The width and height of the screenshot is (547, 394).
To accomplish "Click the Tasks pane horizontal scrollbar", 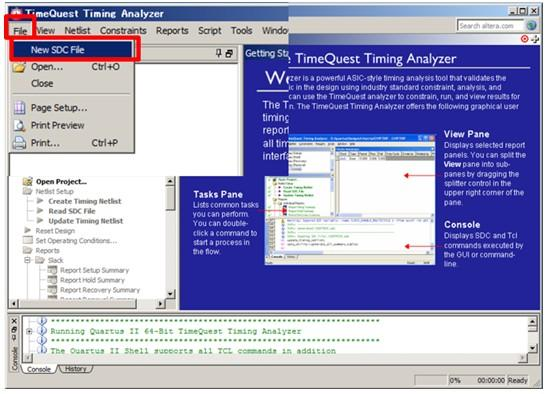I will 87,303.
